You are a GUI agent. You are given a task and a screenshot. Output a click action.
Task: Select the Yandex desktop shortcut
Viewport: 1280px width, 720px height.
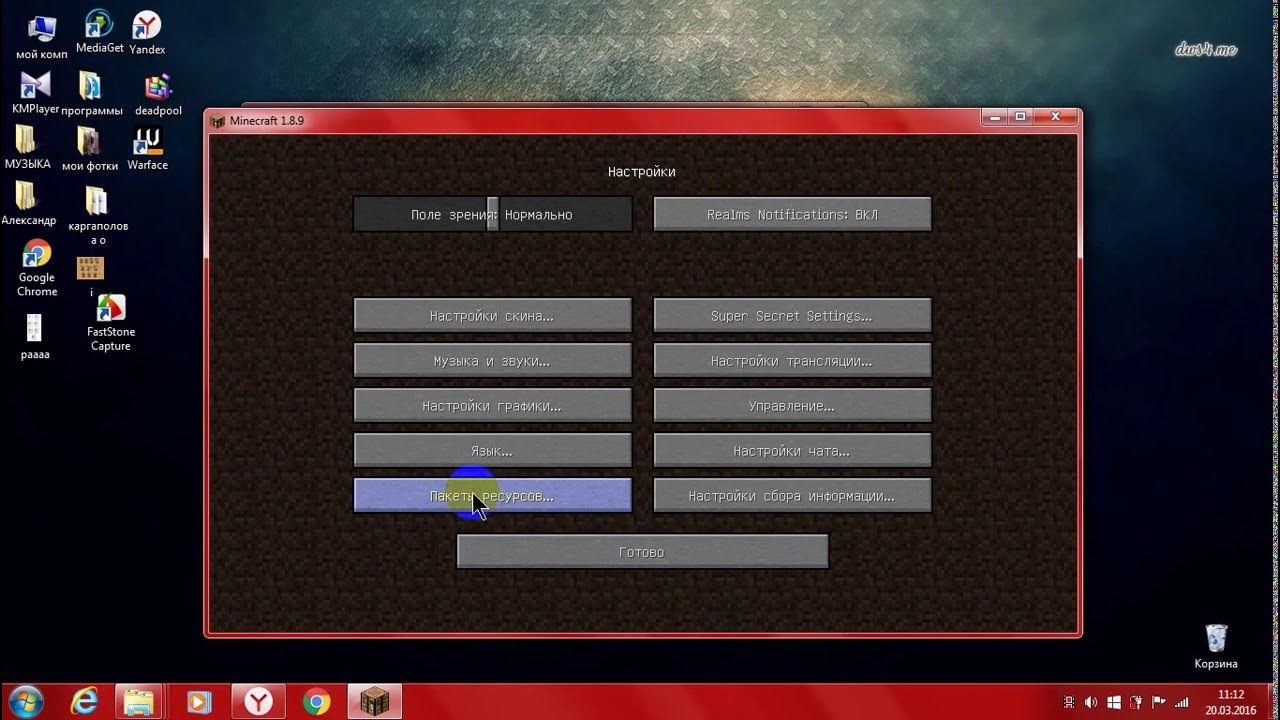click(x=147, y=32)
